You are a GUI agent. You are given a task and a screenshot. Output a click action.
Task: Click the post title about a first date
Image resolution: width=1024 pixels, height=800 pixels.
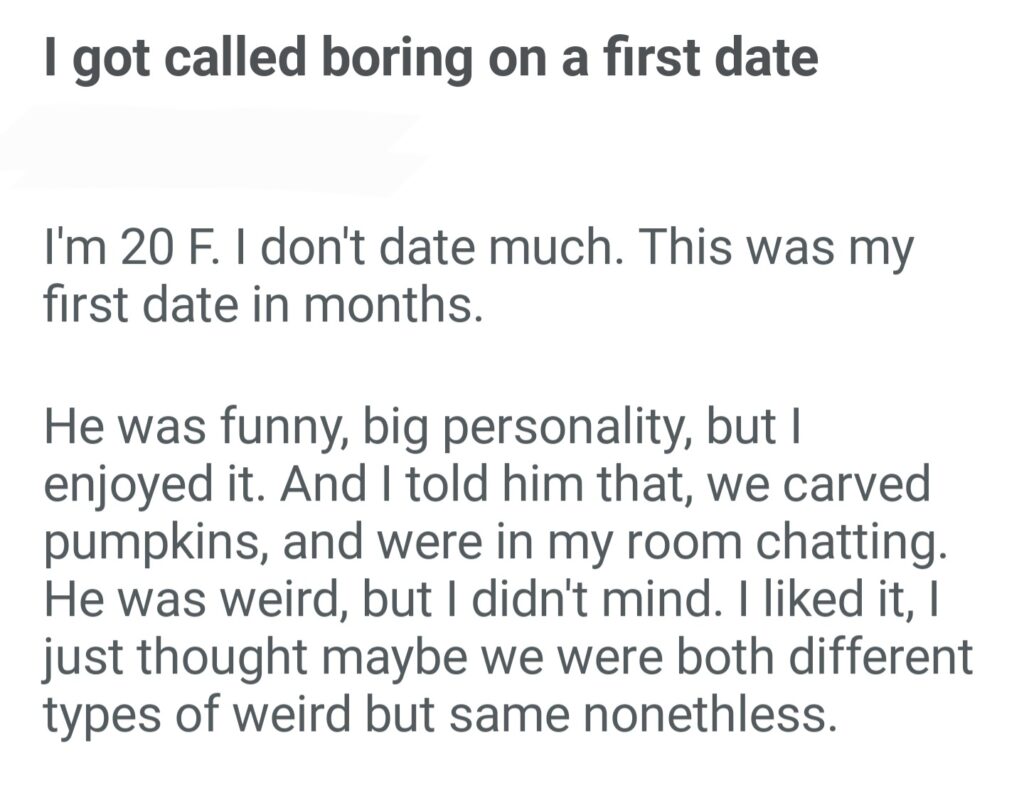(x=432, y=59)
